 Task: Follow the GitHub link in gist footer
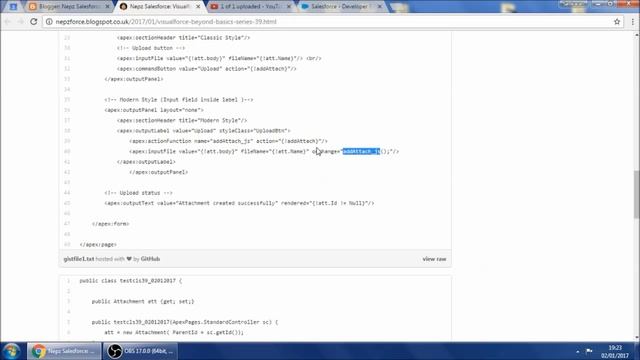coord(150,259)
